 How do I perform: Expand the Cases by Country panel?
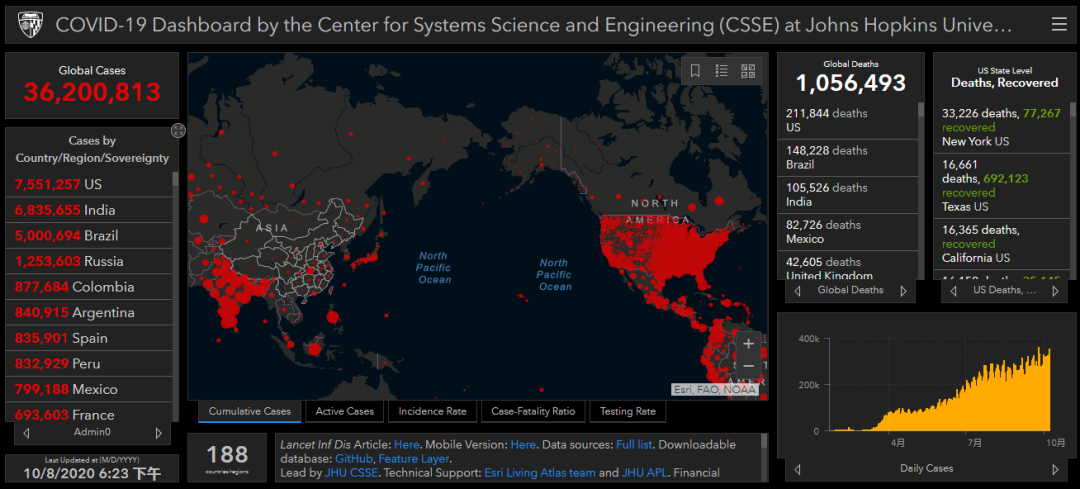click(178, 130)
